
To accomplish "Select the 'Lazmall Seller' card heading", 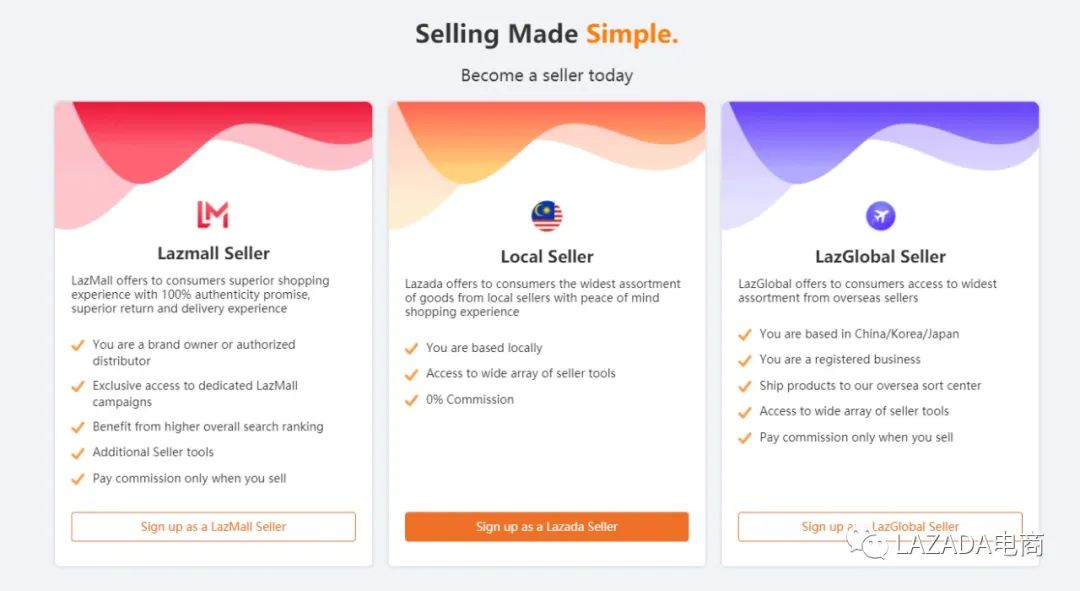I will (x=213, y=253).
